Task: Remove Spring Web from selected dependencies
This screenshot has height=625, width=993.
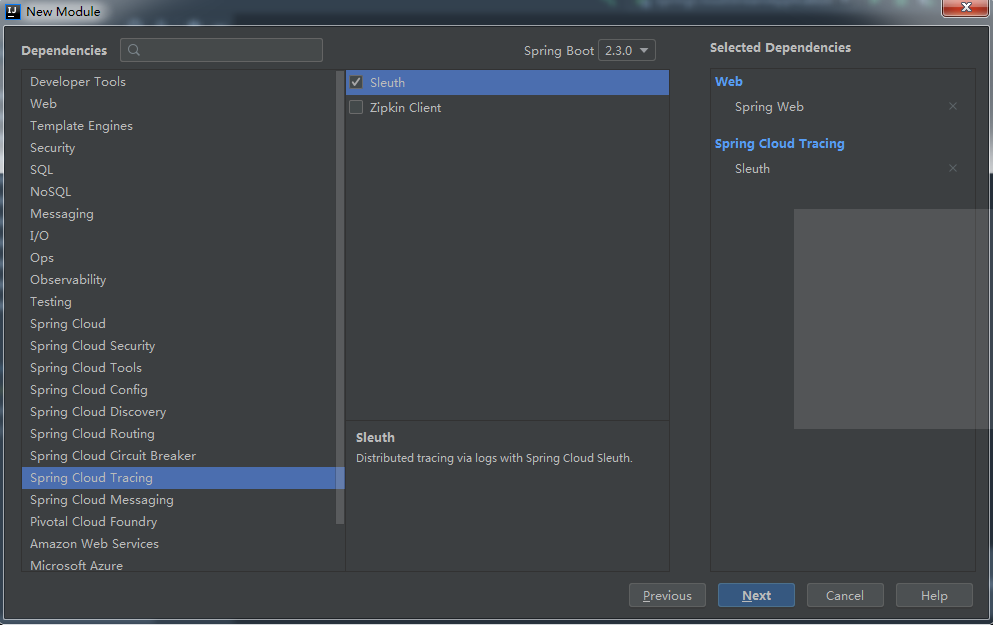Action: coord(952,106)
